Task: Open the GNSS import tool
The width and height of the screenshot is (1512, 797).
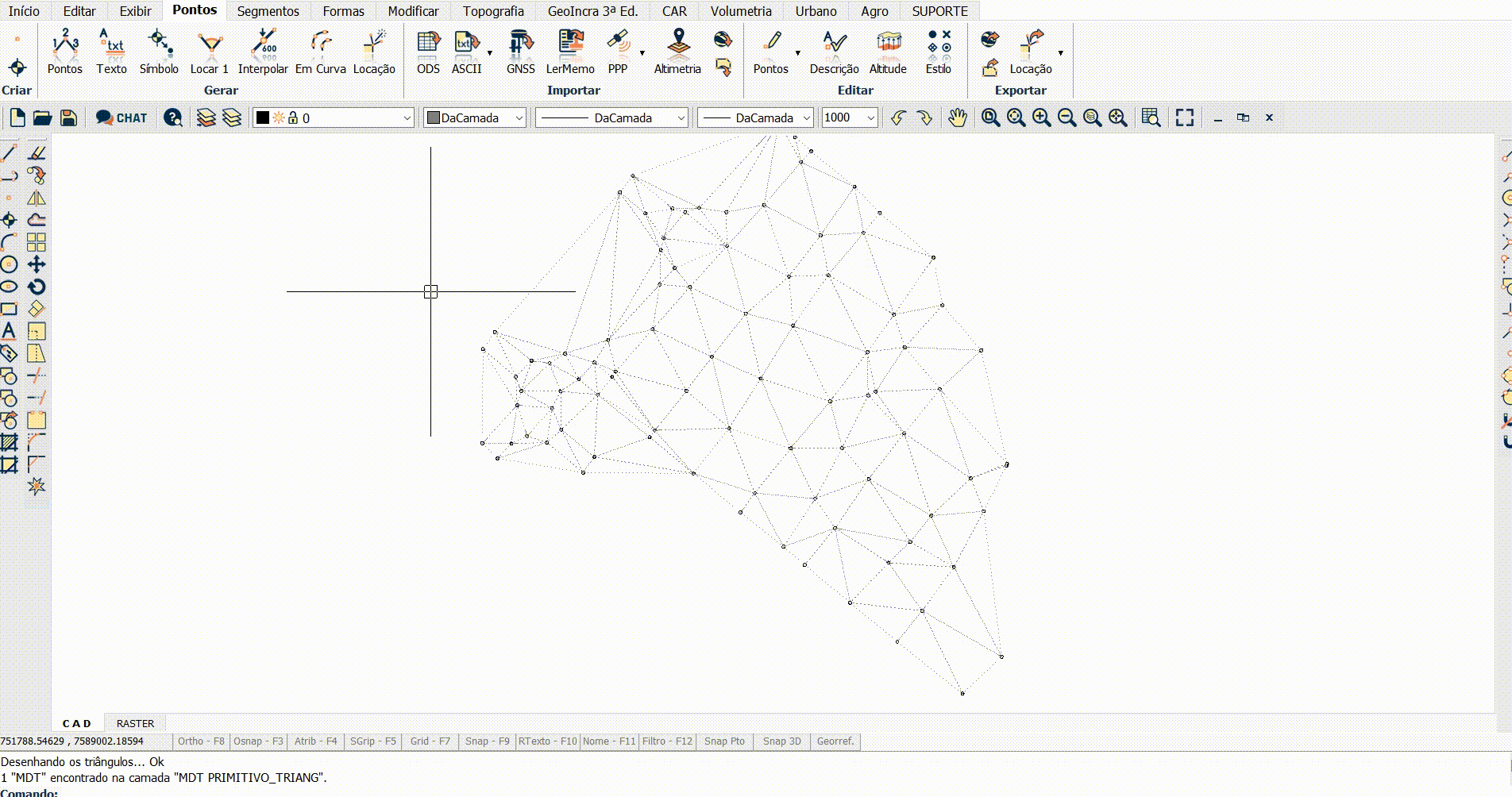Action: tap(520, 52)
